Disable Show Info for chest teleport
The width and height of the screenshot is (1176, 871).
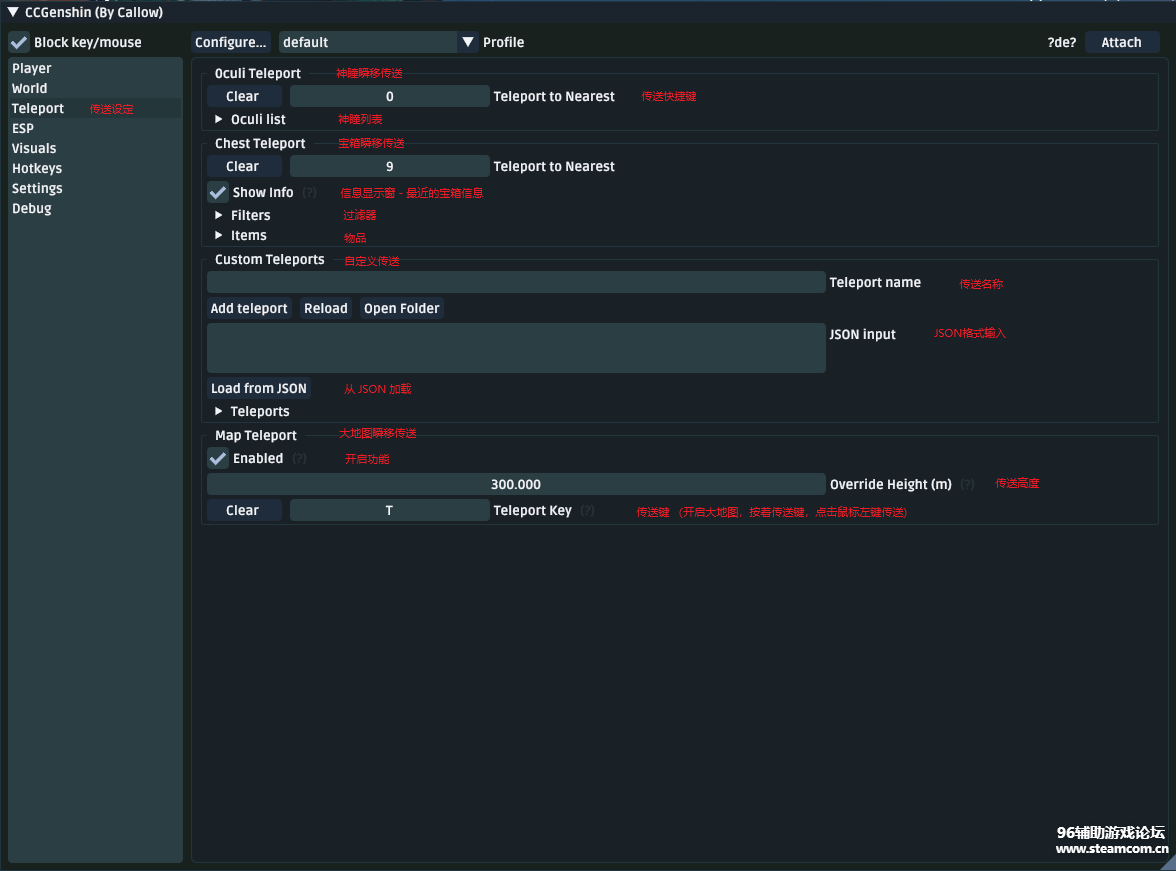click(x=218, y=192)
